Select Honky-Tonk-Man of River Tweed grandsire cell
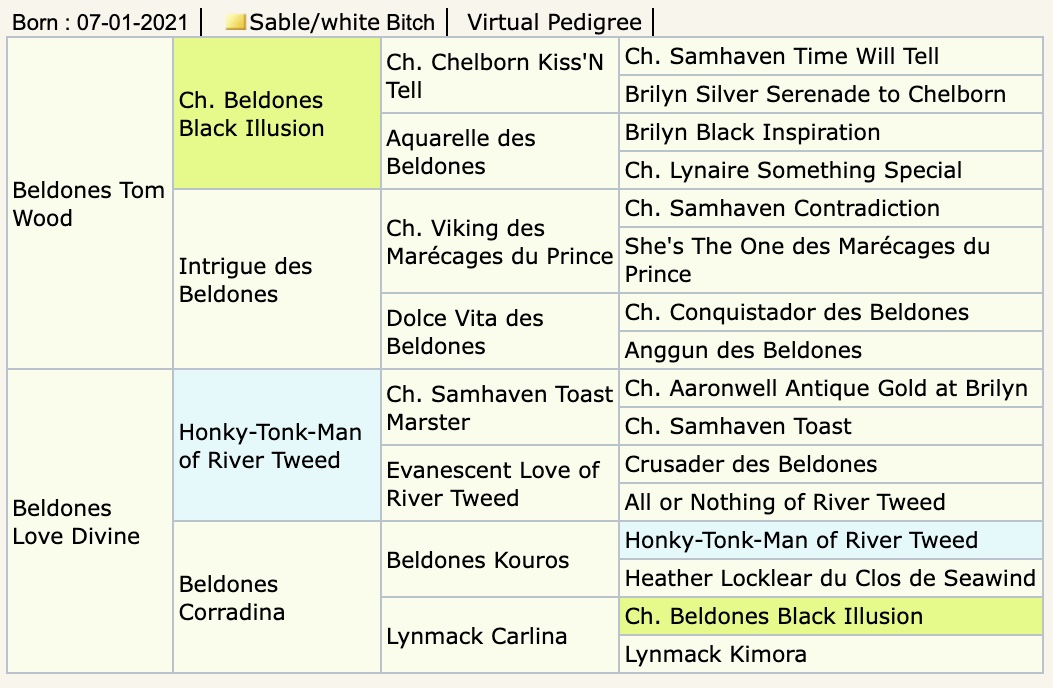The width and height of the screenshot is (1053, 688). pos(270,445)
